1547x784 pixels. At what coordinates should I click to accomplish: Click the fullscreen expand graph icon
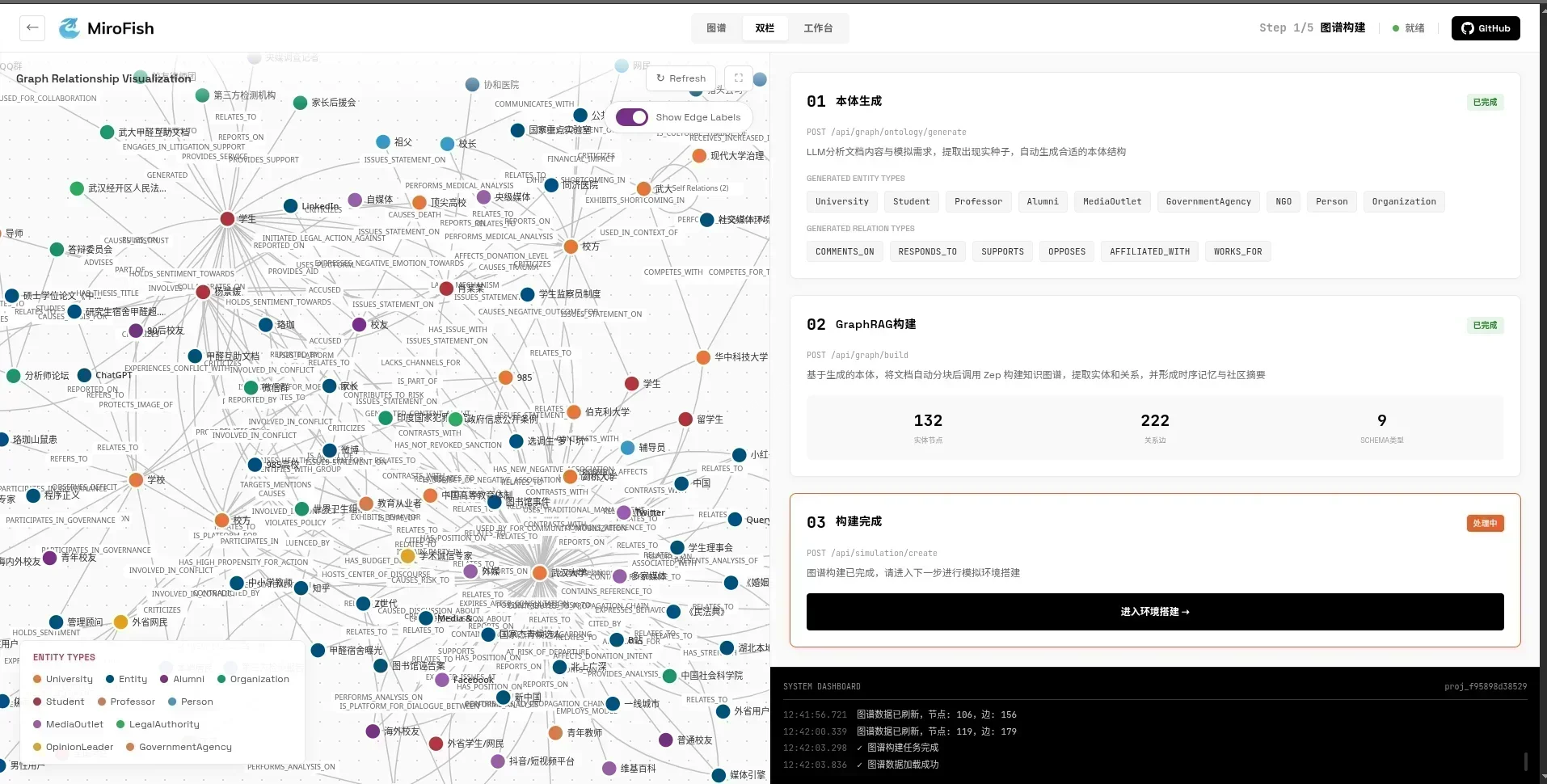(738, 78)
